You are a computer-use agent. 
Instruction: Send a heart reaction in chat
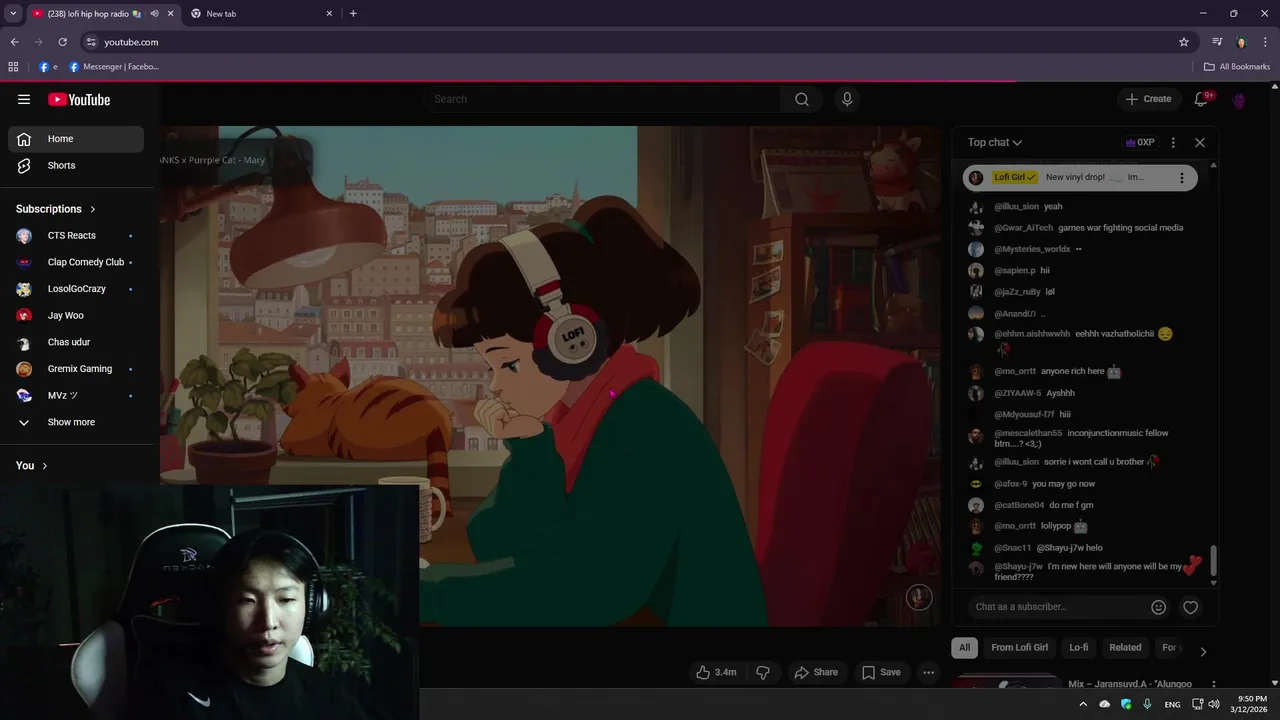tap(1190, 607)
